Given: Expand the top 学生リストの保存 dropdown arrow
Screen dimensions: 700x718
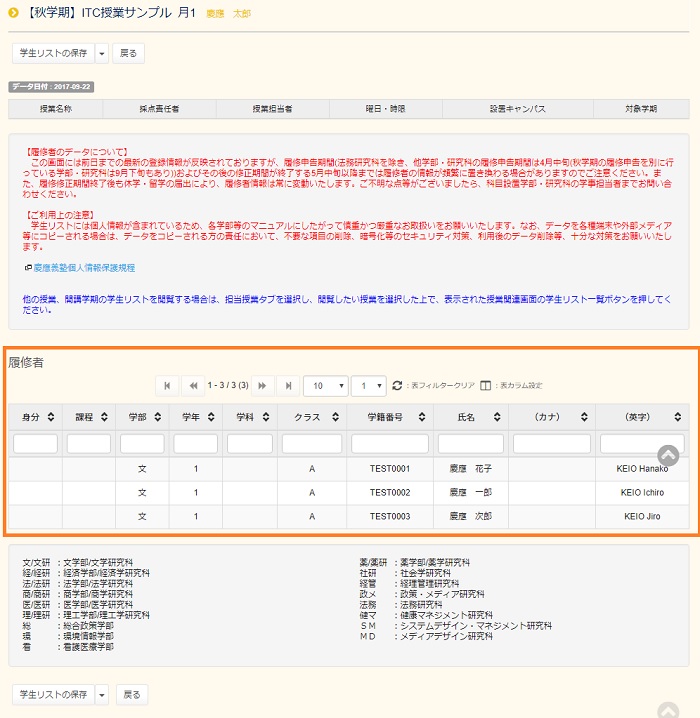Looking at the screenshot, I should 102,53.
